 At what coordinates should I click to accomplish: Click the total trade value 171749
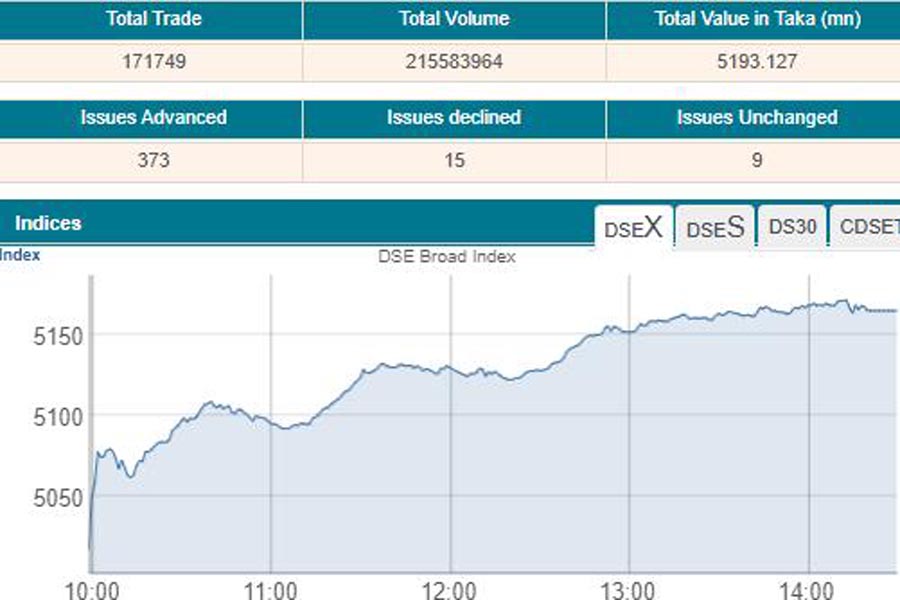153,62
